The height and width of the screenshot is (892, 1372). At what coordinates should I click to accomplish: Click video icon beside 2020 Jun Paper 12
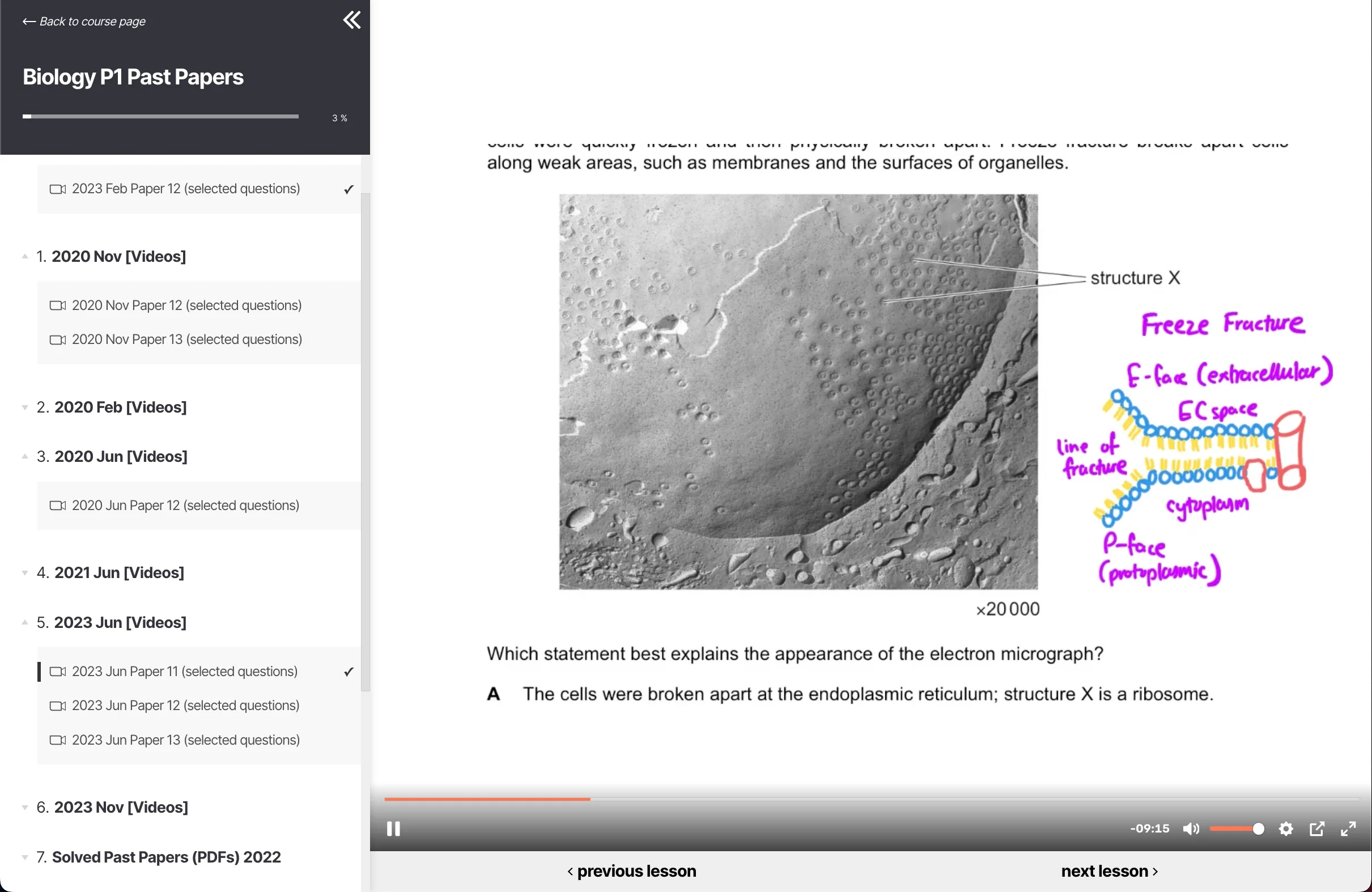57,505
